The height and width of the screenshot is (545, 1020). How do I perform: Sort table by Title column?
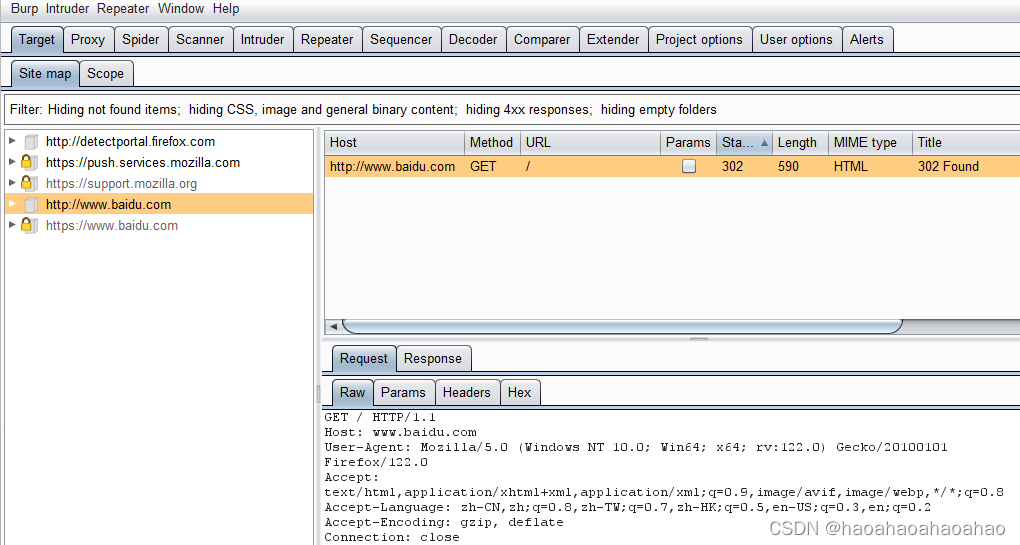pyautogui.click(x=965, y=142)
